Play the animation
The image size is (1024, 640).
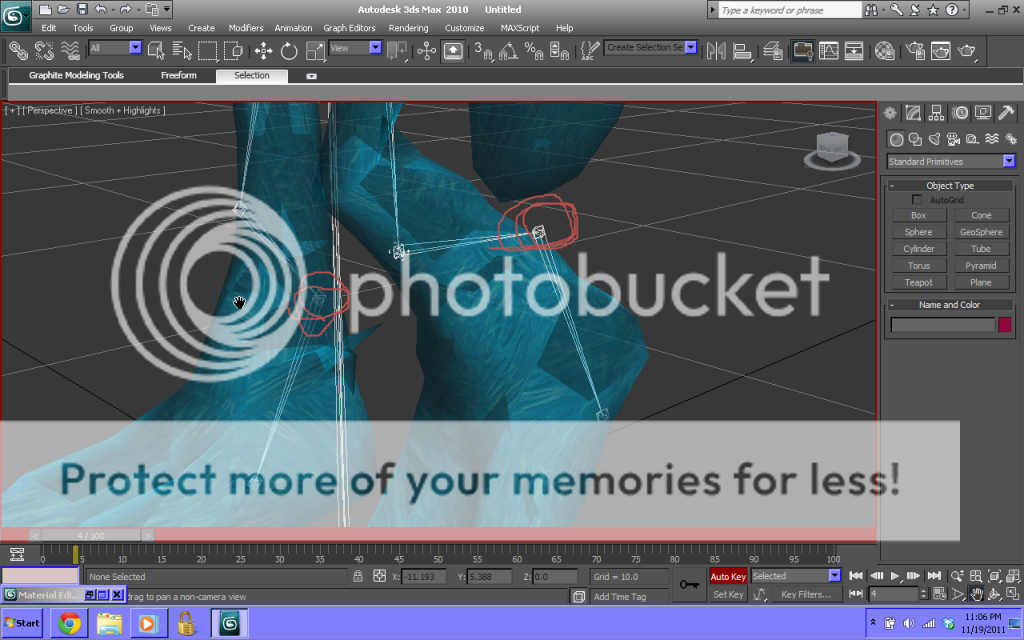[x=895, y=576]
